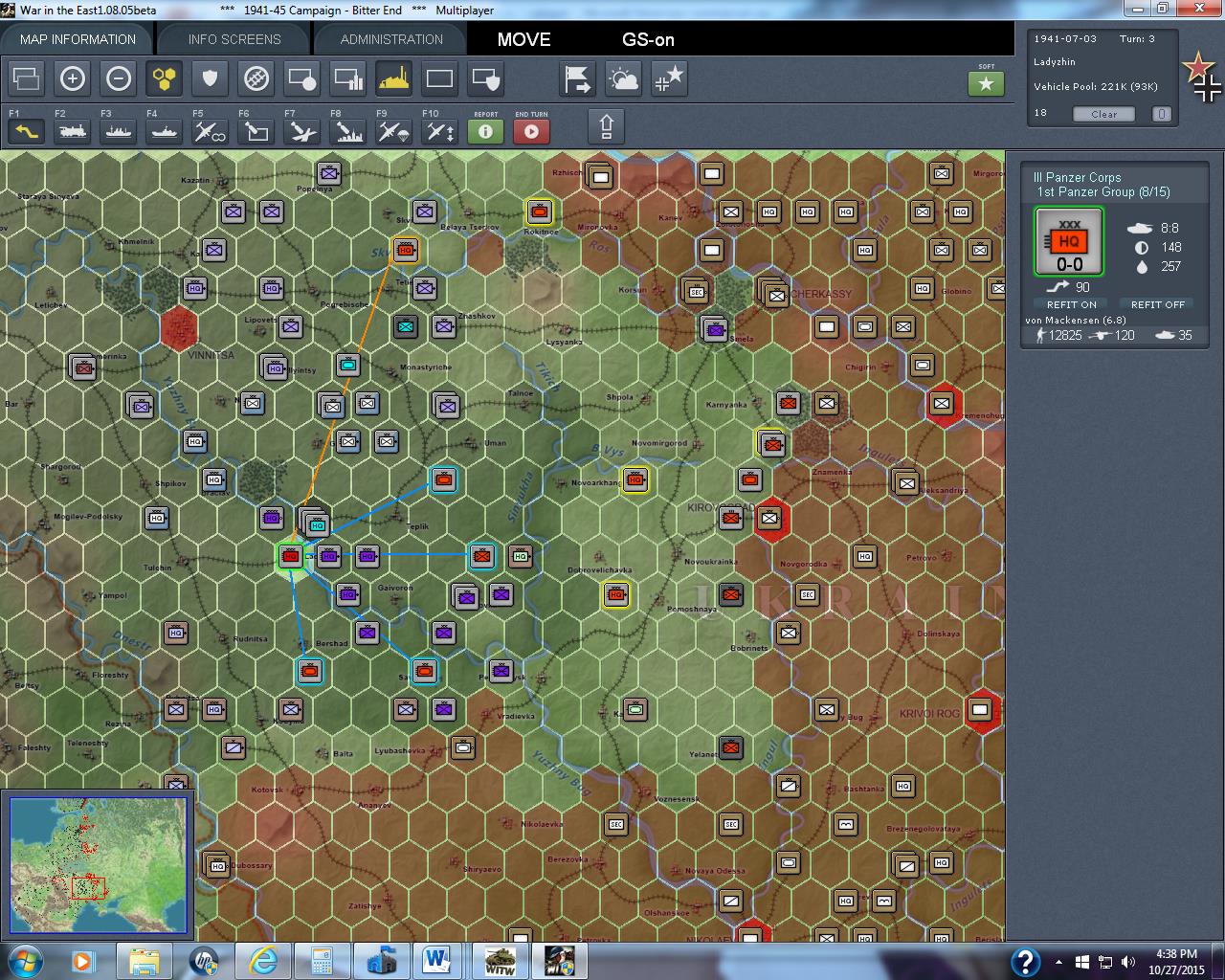
Task: Select F5 air recon mode
Action: [211, 131]
